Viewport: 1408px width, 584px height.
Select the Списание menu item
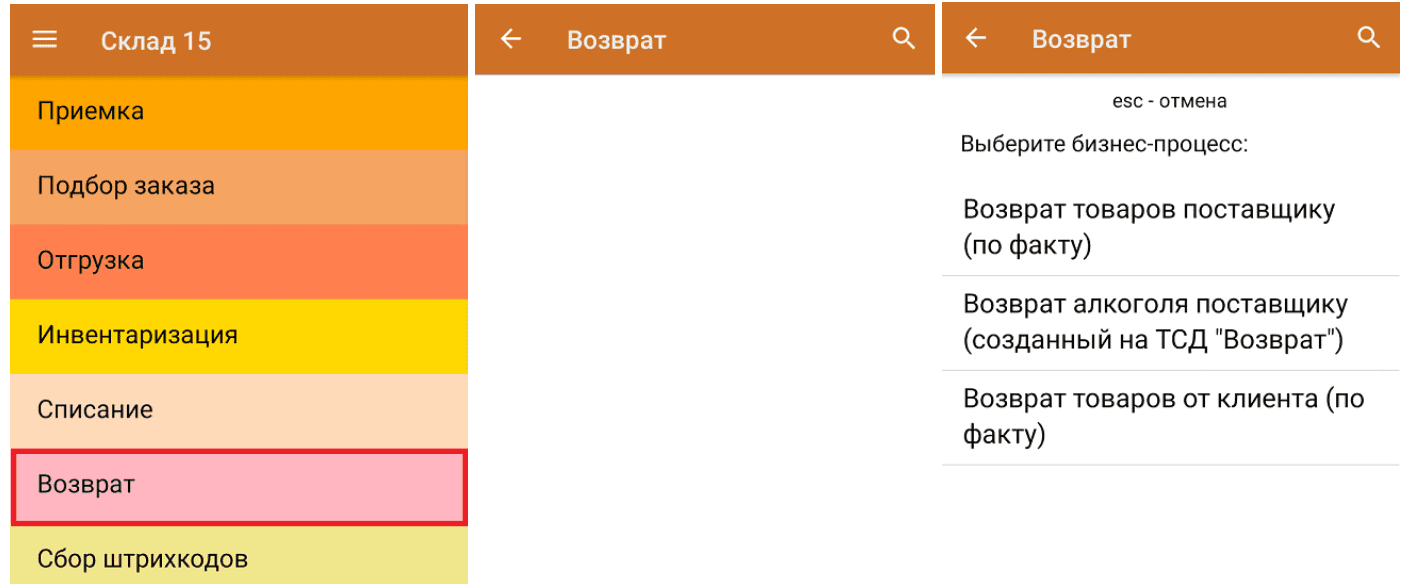[238, 410]
